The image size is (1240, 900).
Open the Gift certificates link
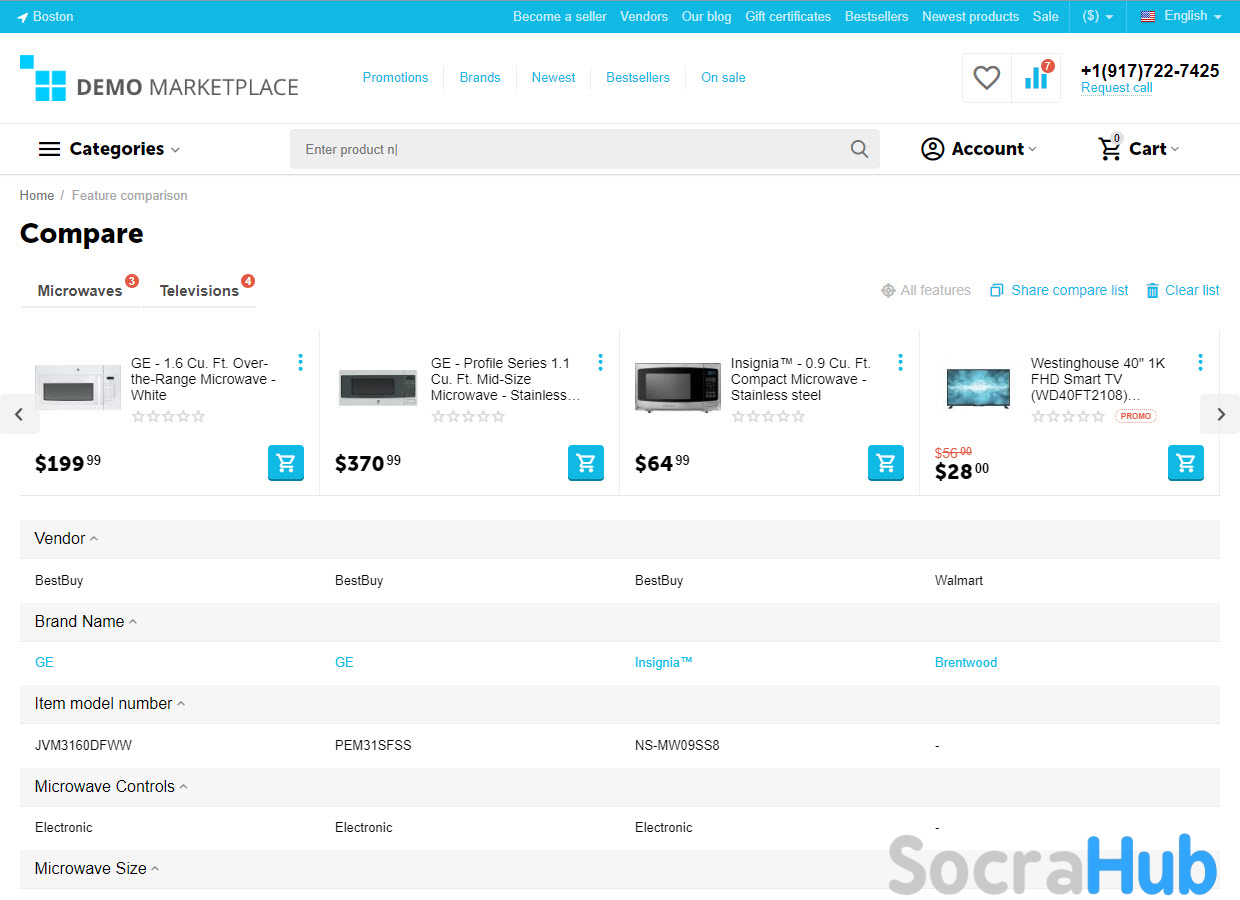[x=788, y=16]
